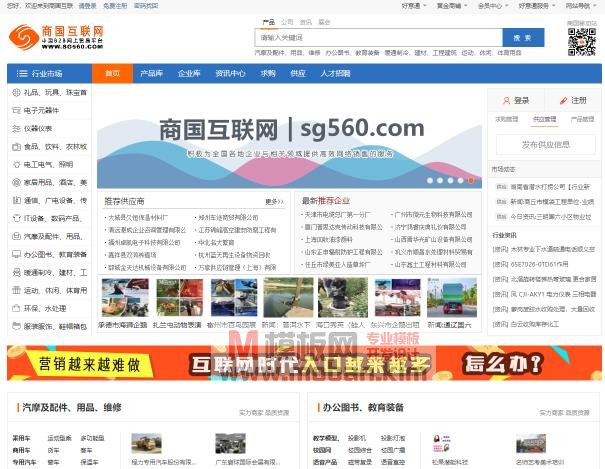The height and width of the screenshot is (469, 605).
Task: Select the 产品 search tab
Action: (x=269, y=22)
